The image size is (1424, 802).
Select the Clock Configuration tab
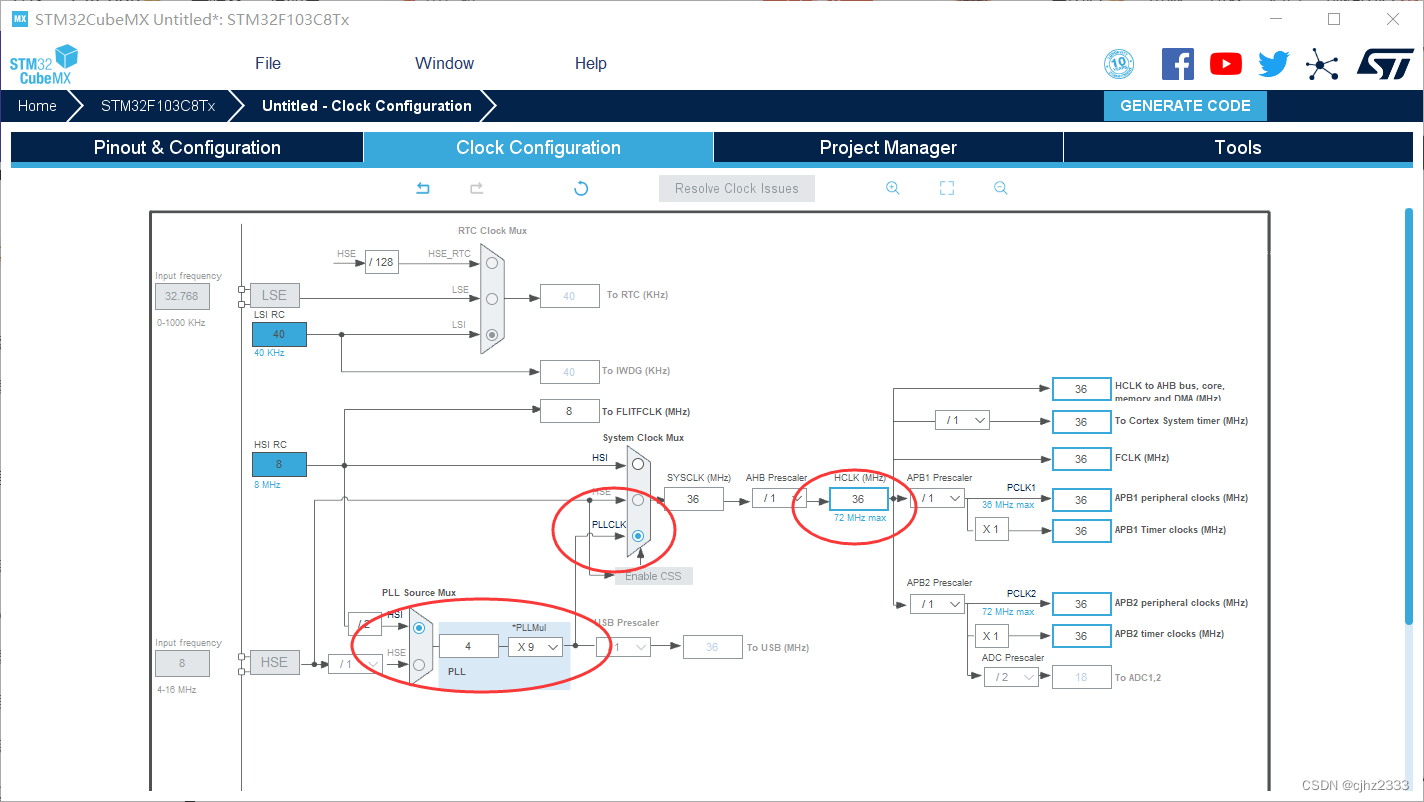click(x=538, y=148)
